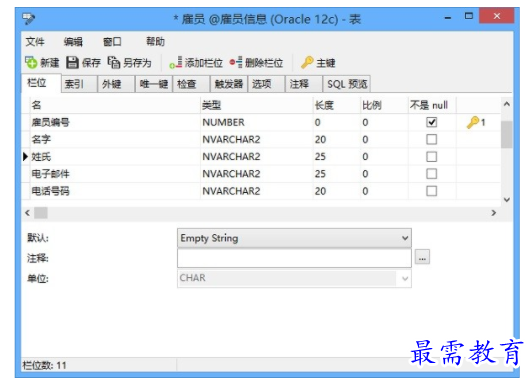Click the up arrow of the vertical scrollbar
The width and height of the screenshot is (532, 384).
coord(507,104)
